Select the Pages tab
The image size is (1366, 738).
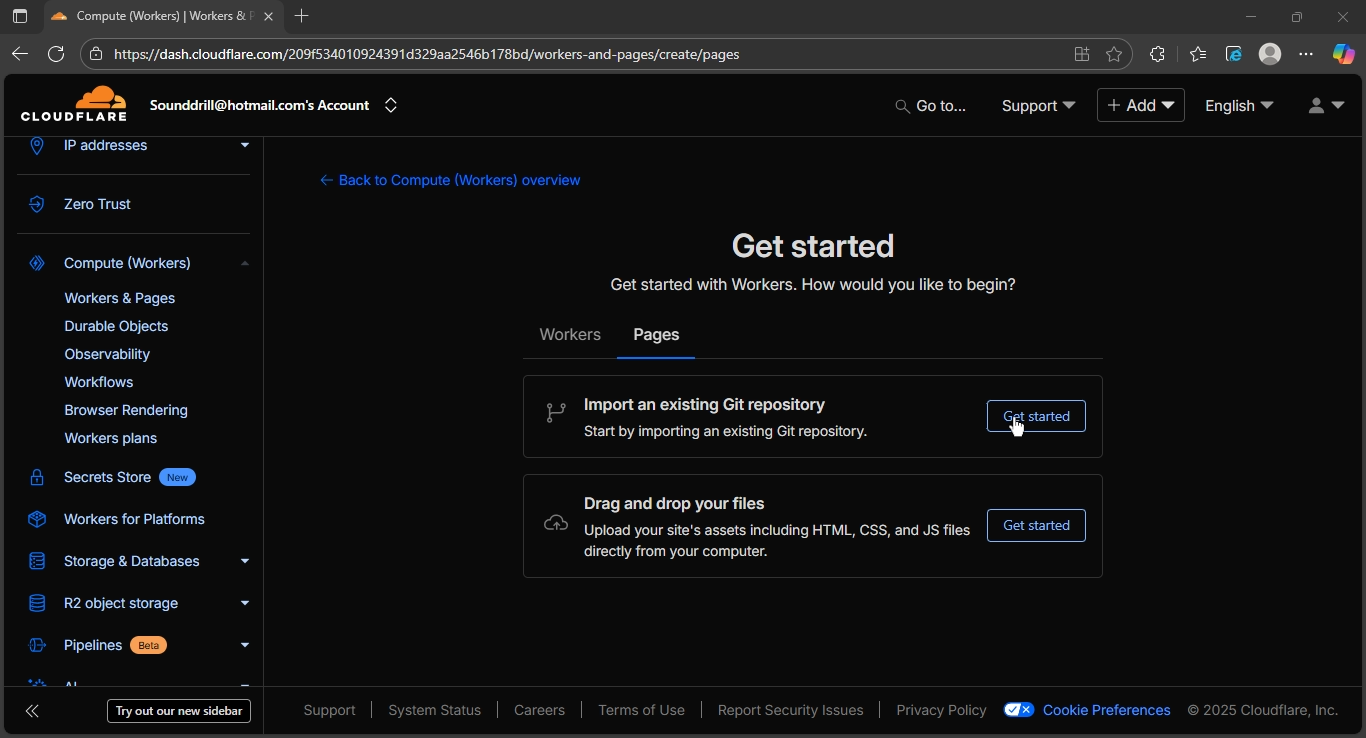pos(656,335)
